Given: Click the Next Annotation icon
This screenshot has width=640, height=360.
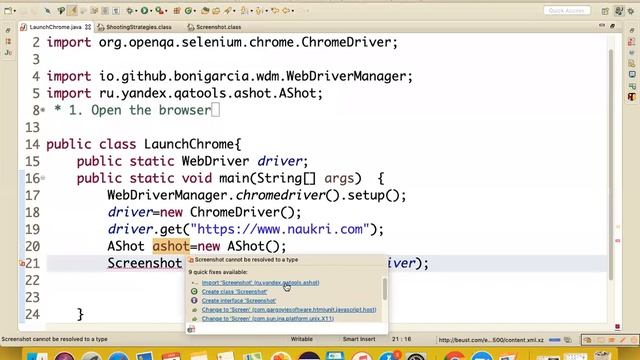Looking at the screenshot, I should click(244, 11).
